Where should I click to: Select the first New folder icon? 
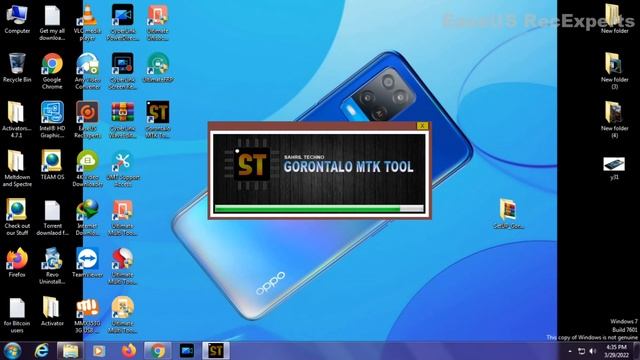coord(614,19)
